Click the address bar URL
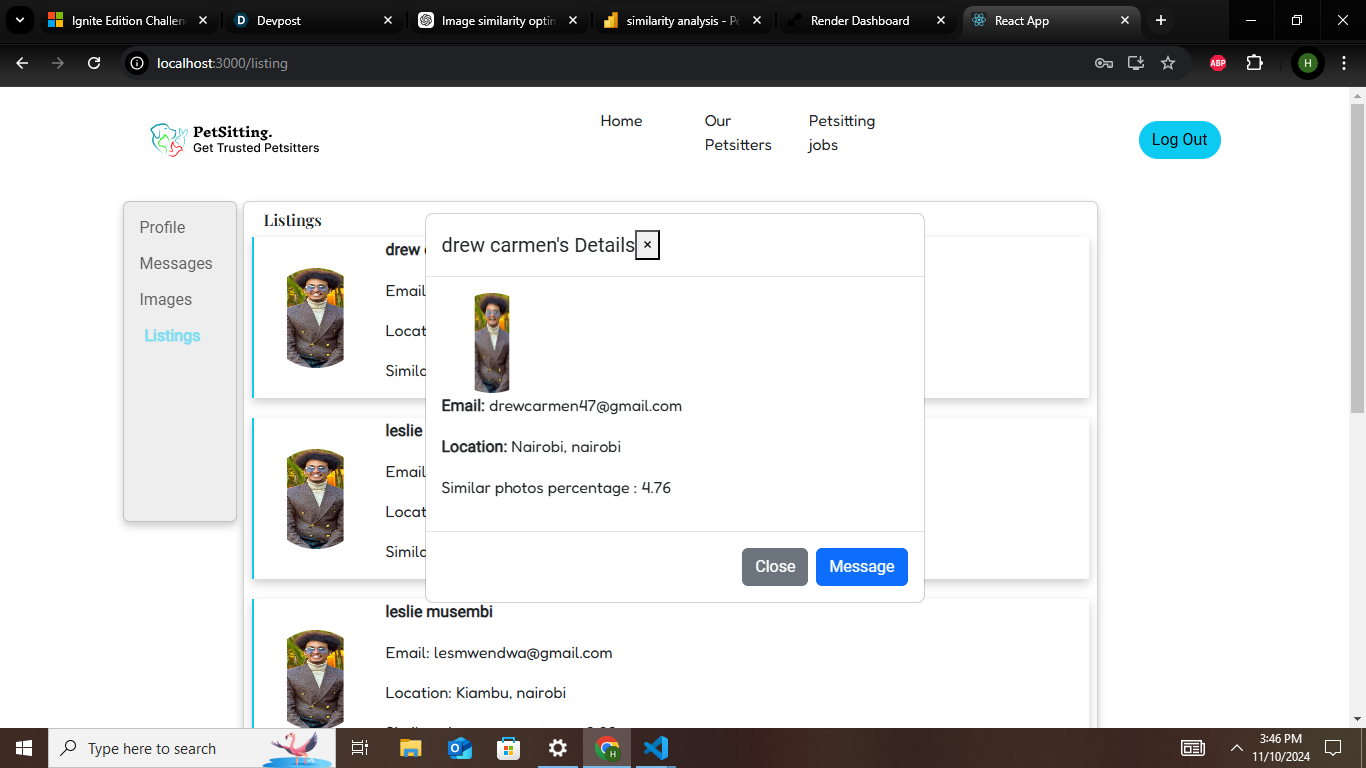 point(222,63)
